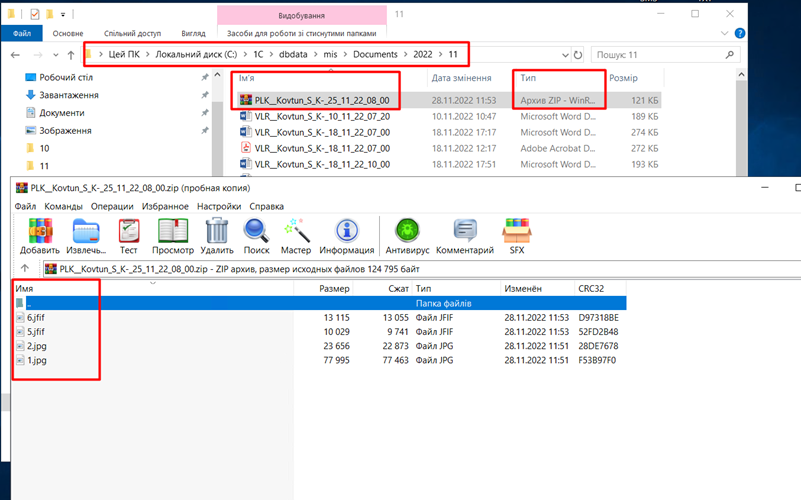The width and height of the screenshot is (801, 500).
Task: Select the 2.jpg file in the archive
Action: tap(37, 345)
